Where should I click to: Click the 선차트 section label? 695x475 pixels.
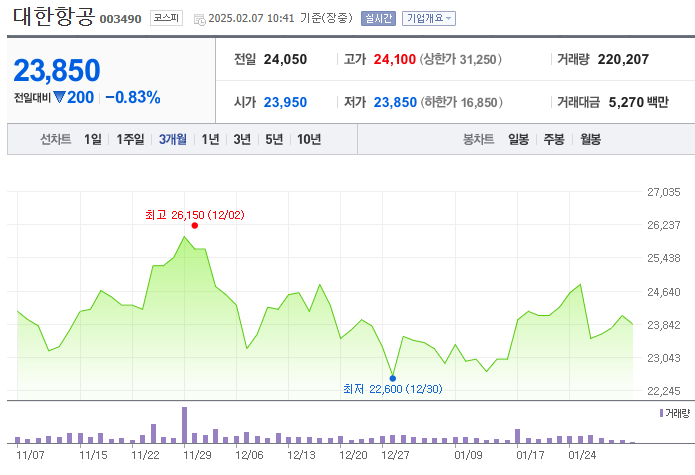point(56,140)
